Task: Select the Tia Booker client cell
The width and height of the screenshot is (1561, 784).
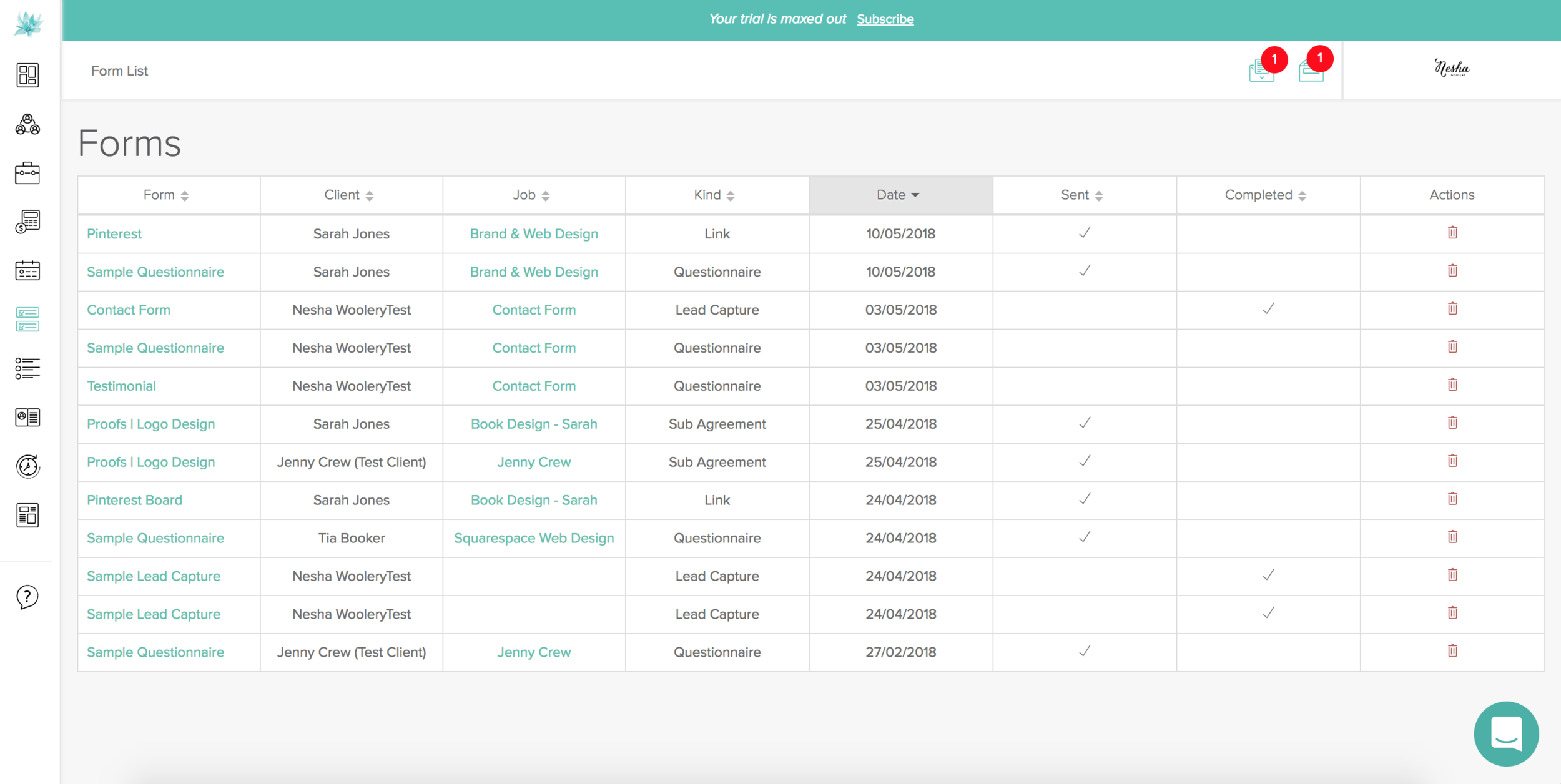Action: click(x=351, y=538)
